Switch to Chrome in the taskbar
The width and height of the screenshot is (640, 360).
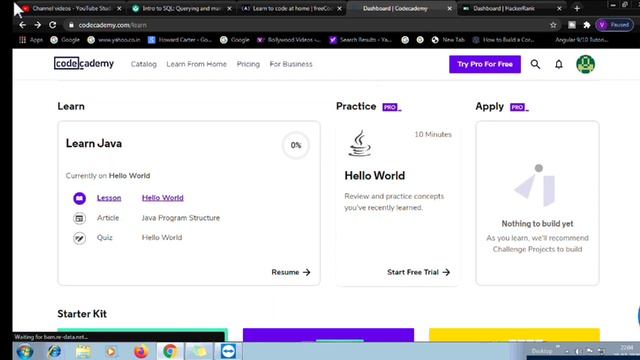pos(170,351)
